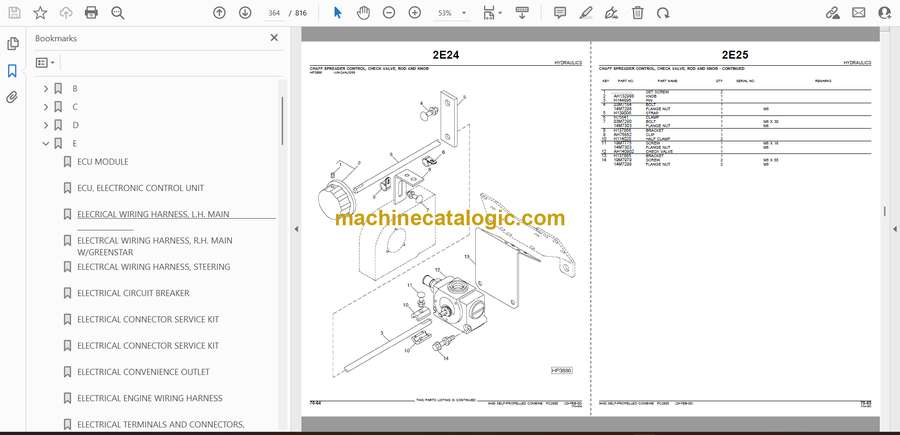Expand the right tools pane arrow
The height and width of the screenshot is (435, 900).
pos(895,229)
